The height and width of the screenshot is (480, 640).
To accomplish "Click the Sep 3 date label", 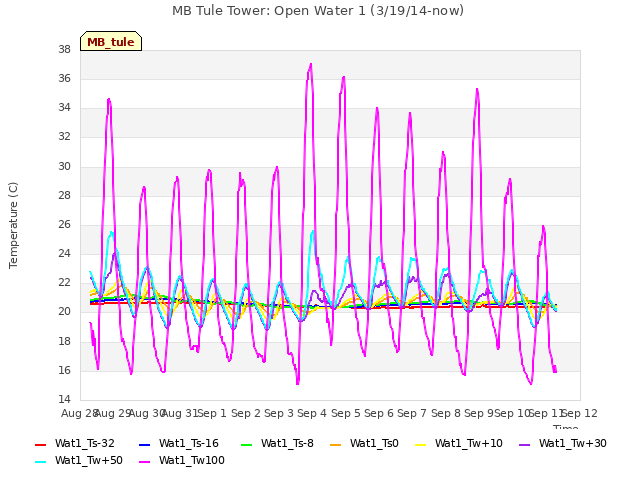I will (279, 414).
